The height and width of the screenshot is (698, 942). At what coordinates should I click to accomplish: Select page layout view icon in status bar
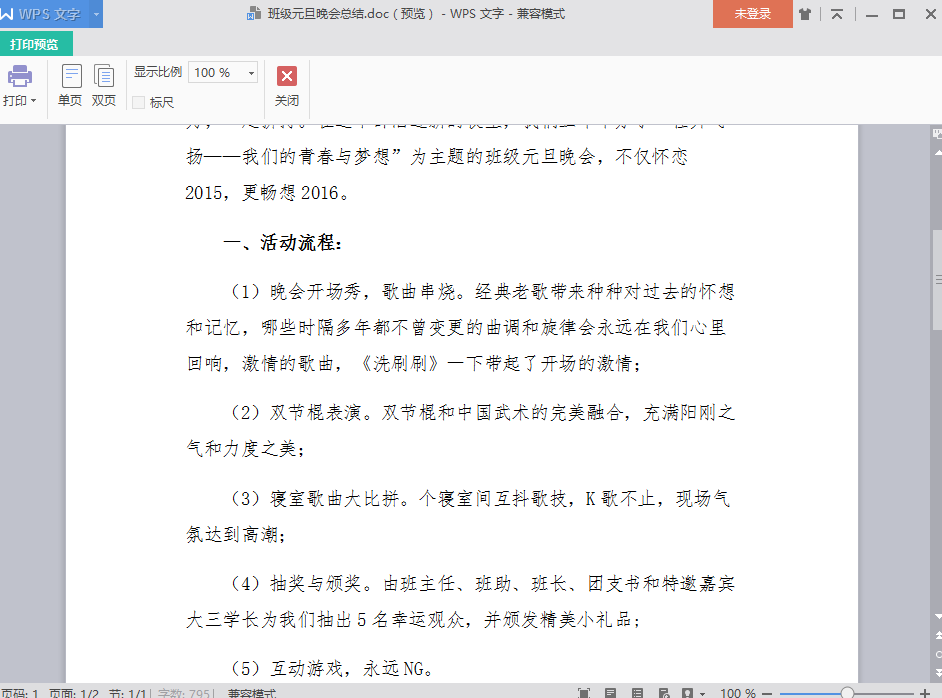coord(611,692)
